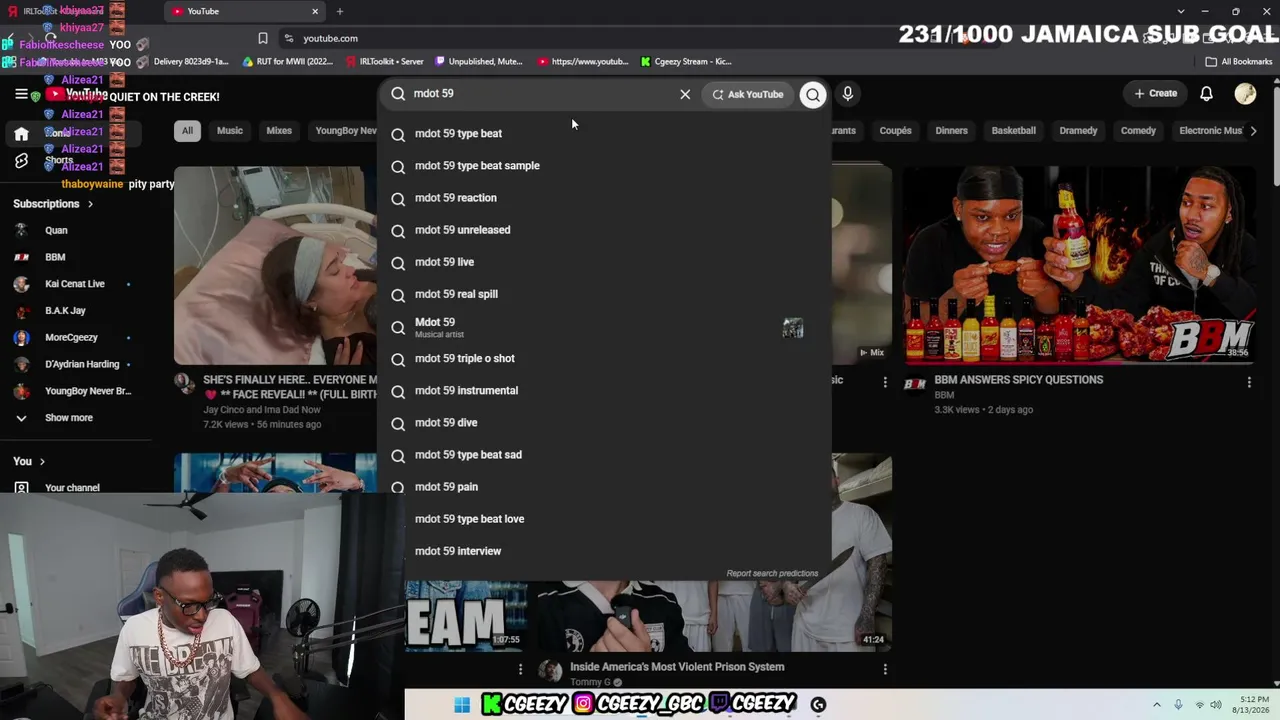Clear the search box with the X

tap(685, 94)
